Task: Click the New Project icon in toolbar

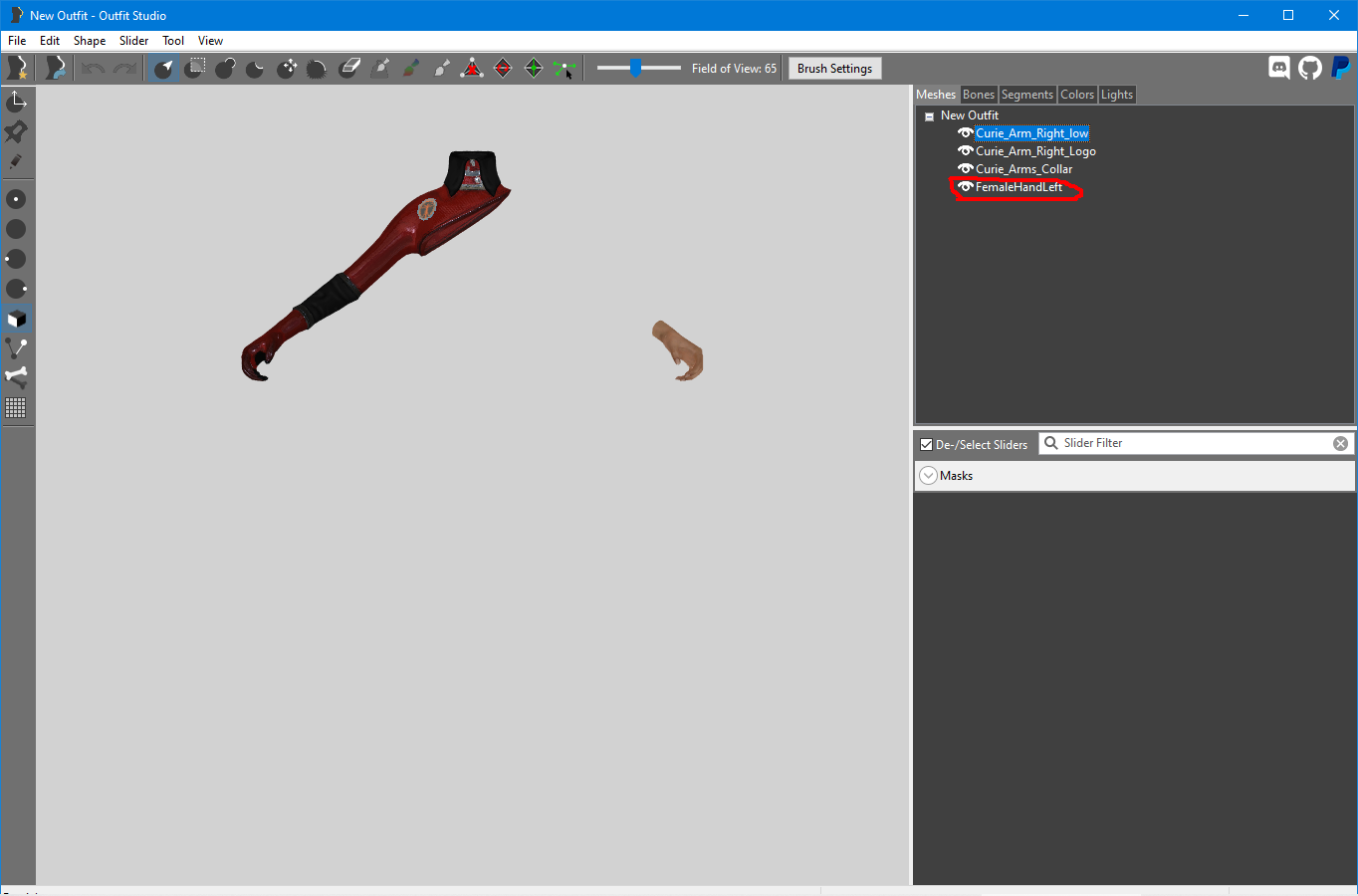Action: point(17,68)
